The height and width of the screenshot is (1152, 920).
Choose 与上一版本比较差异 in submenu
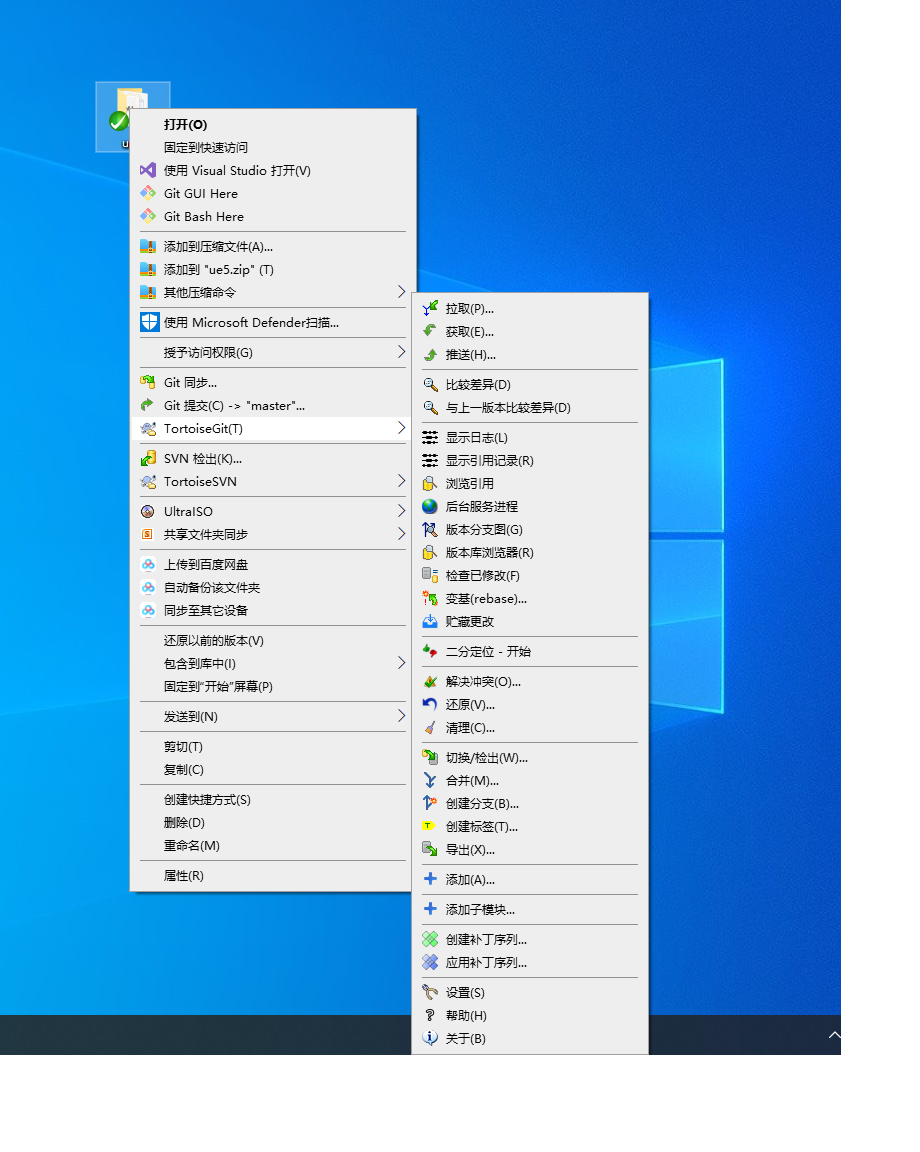530,408
